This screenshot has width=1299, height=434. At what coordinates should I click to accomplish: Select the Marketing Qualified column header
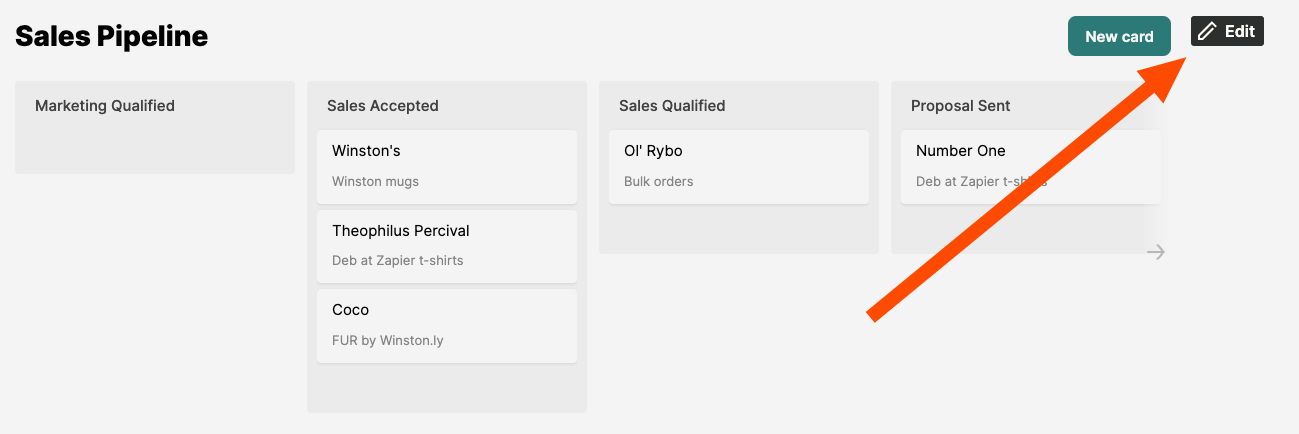coord(105,105)
